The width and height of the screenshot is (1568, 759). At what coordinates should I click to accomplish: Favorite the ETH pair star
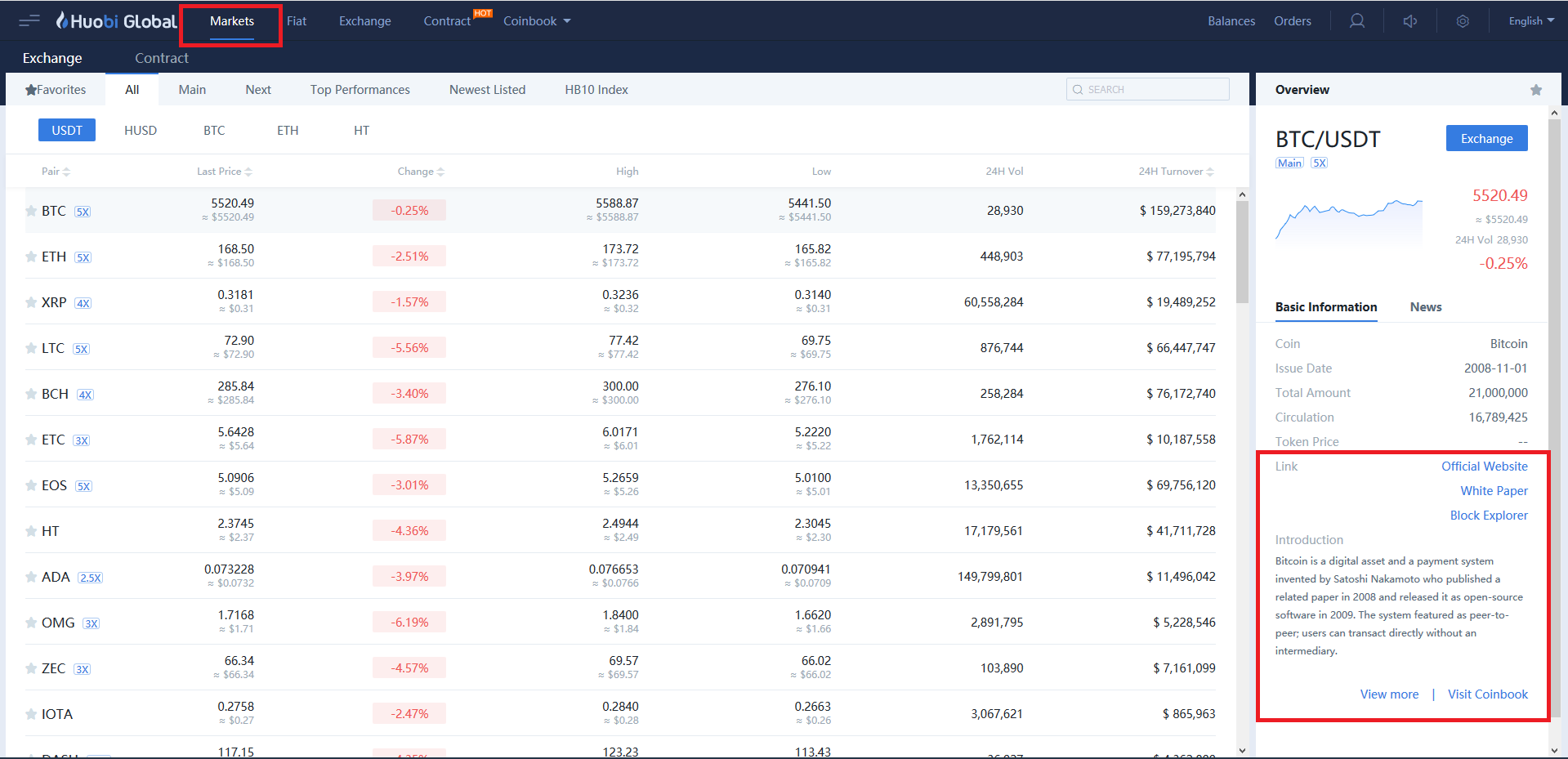31,257
